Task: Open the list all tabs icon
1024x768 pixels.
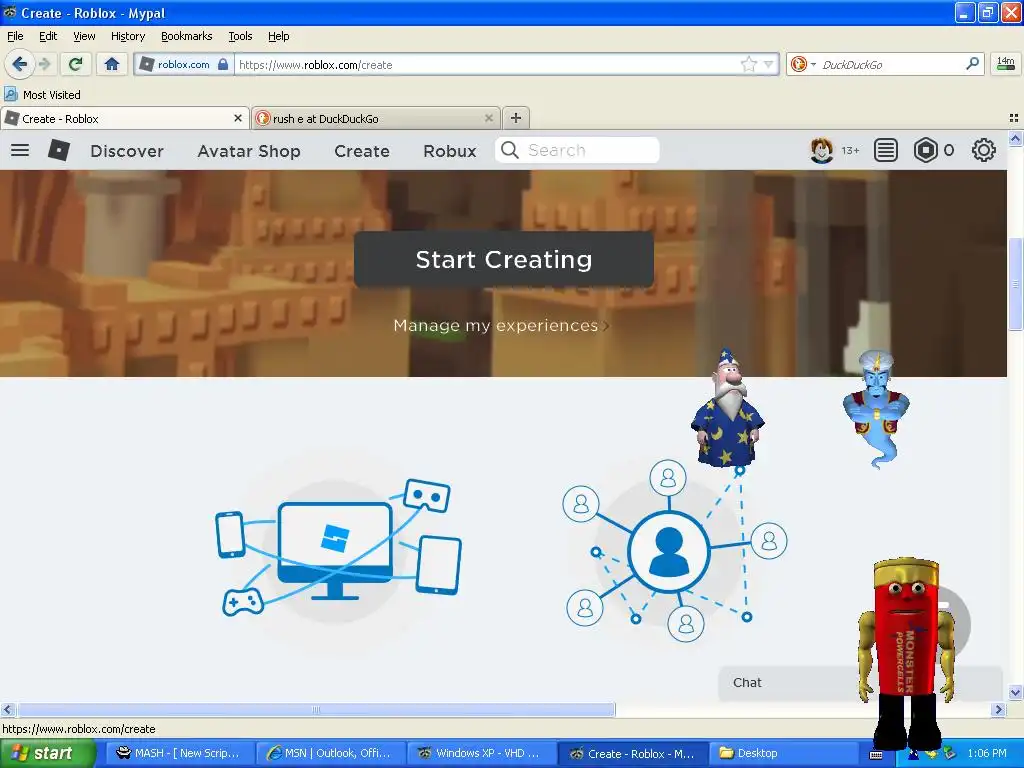Action: pyautogui.click(x=1014, y=118)
